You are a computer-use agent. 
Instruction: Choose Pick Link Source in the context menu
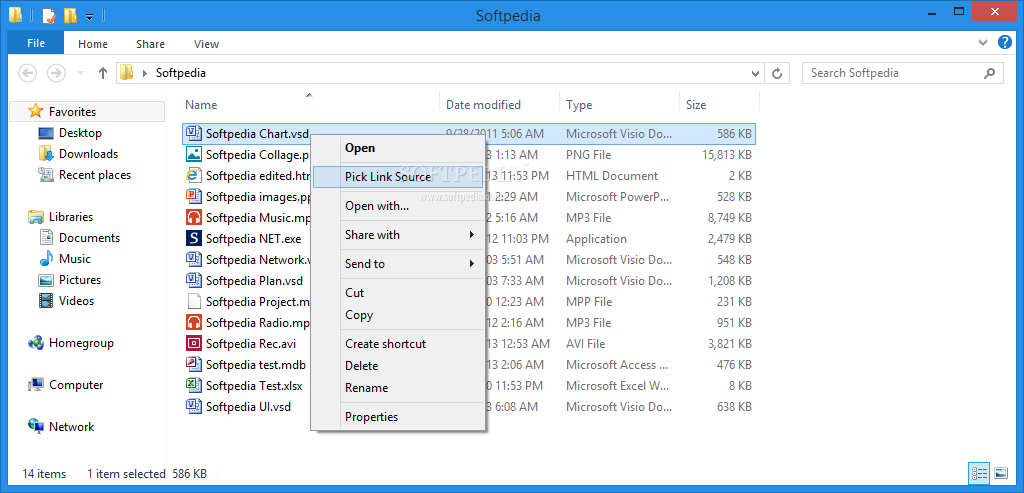click(398, 176)
